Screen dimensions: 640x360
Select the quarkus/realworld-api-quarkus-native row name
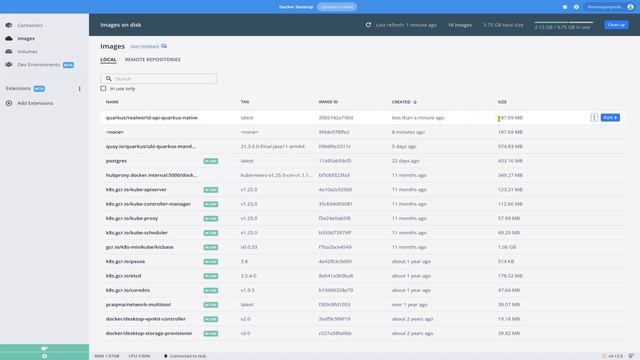pos(151,118)
